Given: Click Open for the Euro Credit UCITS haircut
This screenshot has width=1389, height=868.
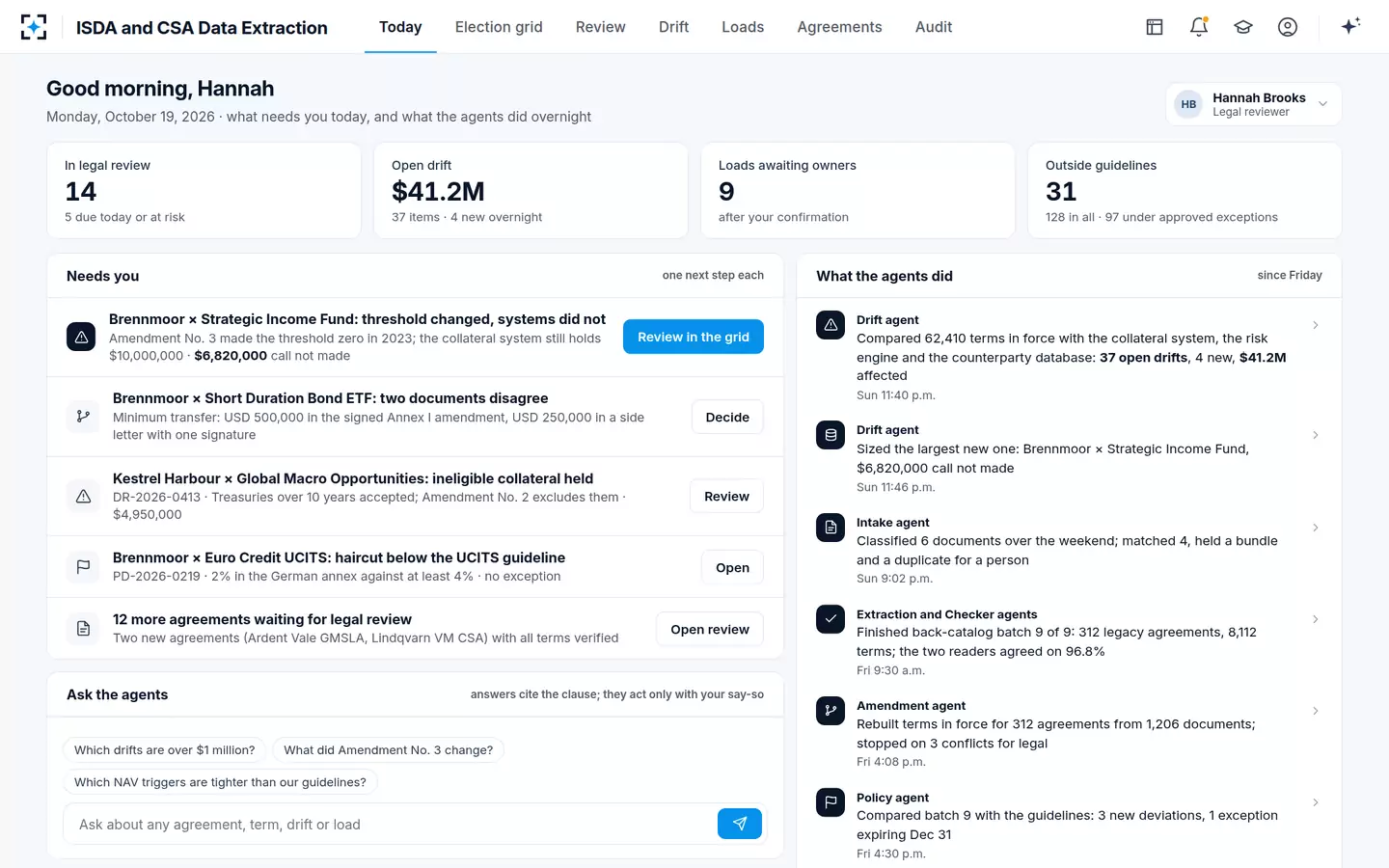Looking at the screenshot, I should 732,567.
